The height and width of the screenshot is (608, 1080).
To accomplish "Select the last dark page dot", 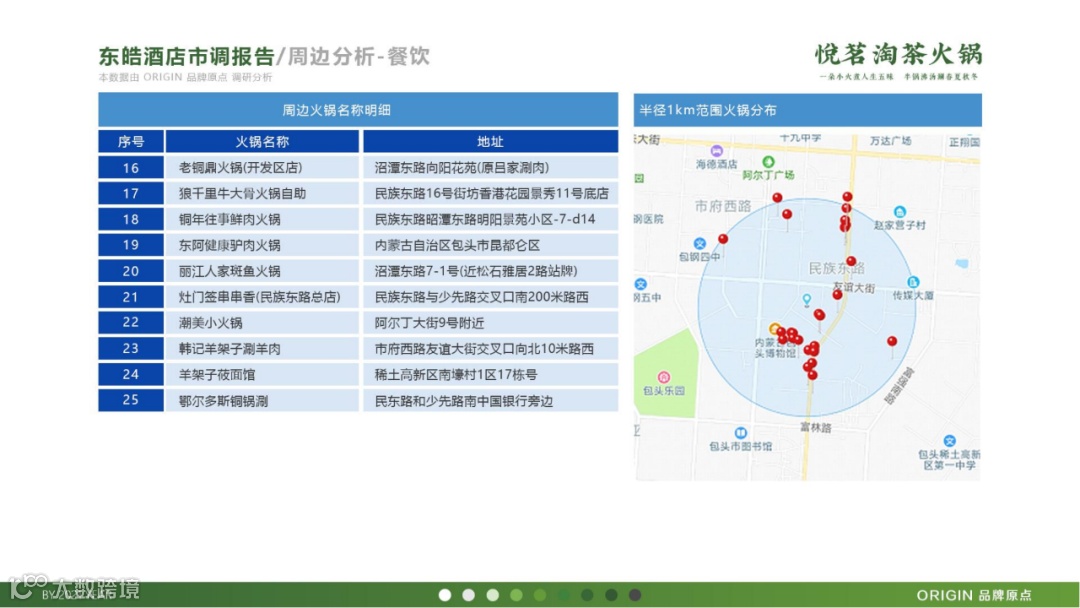I will pos(635,595).
